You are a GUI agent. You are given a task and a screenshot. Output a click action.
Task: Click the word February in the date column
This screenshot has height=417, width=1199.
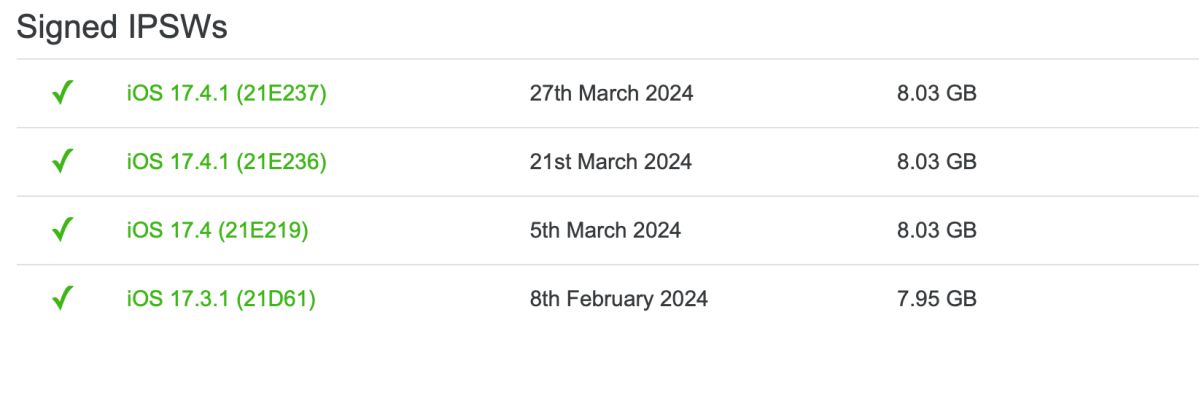pos(601,298)
